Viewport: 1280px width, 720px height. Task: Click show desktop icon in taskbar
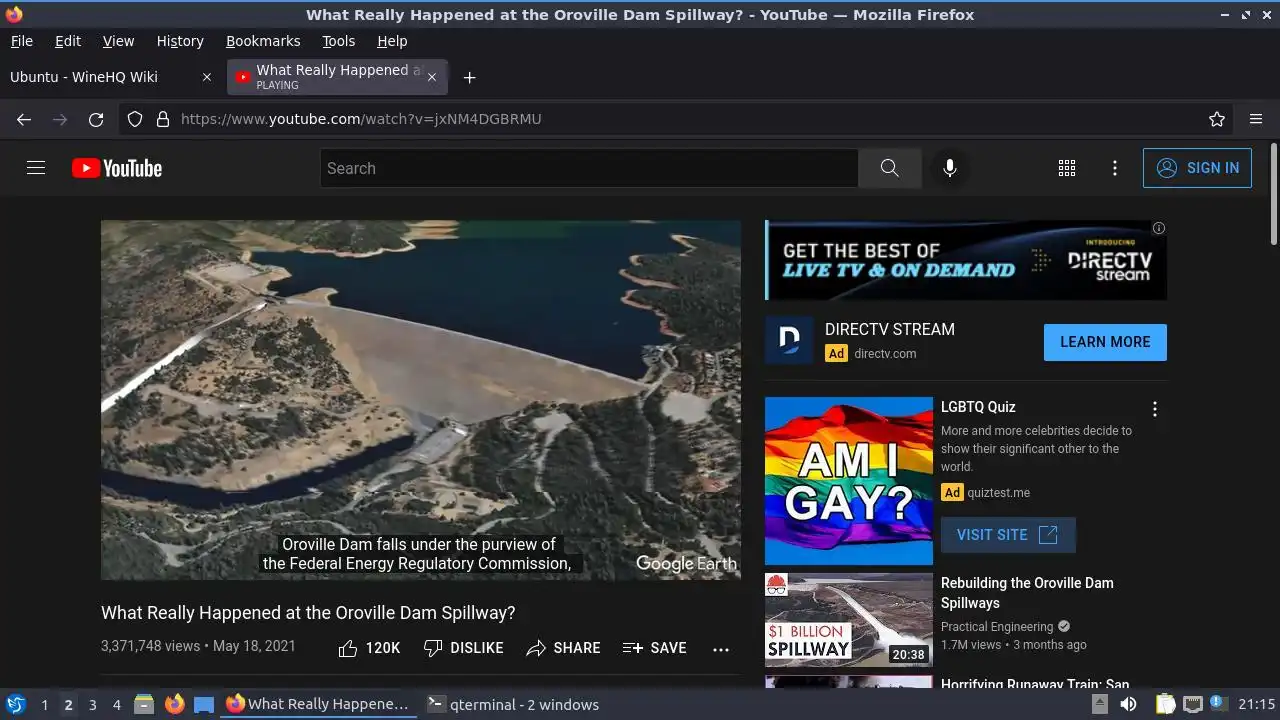click(x=204, y=704)
